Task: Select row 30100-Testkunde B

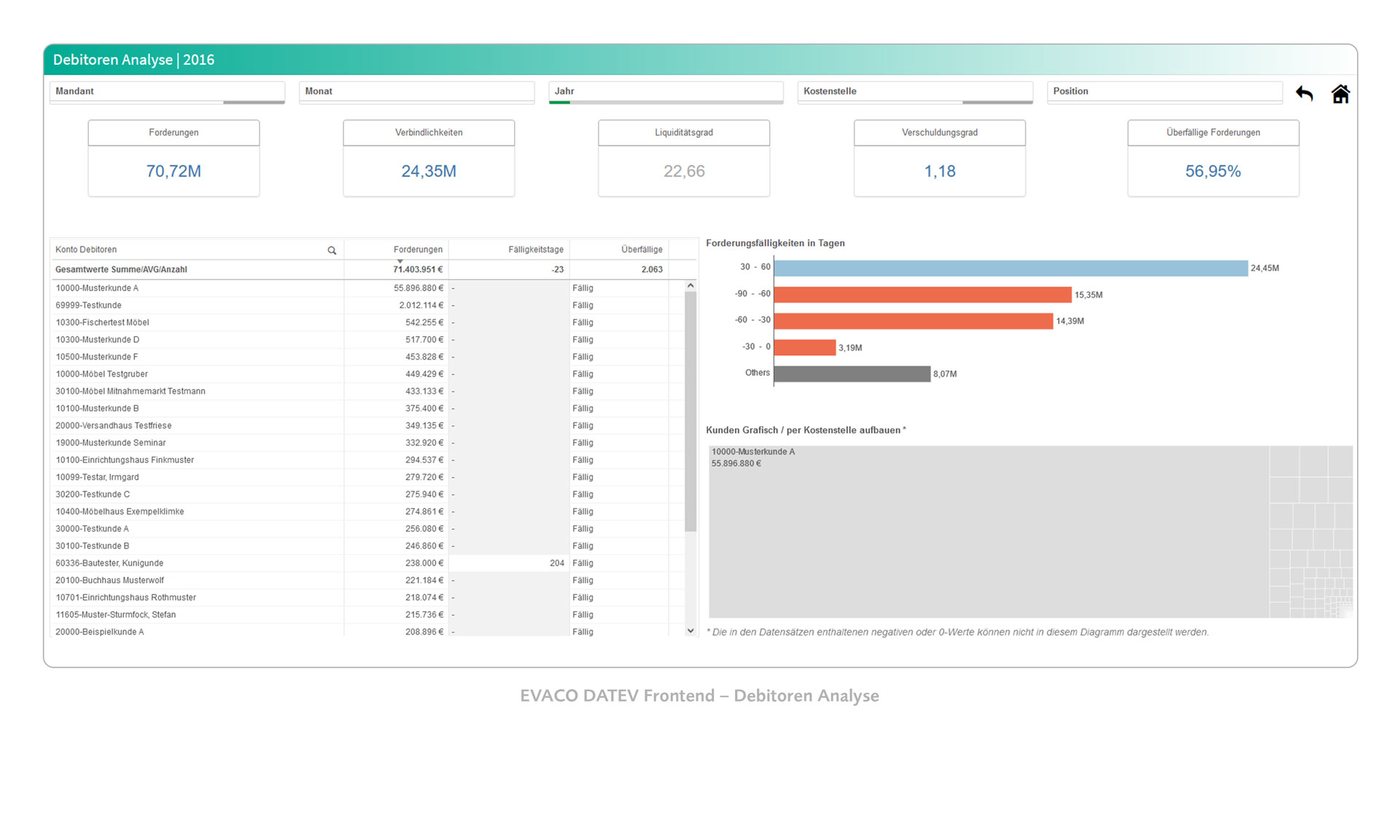Action: pos(367,546)
